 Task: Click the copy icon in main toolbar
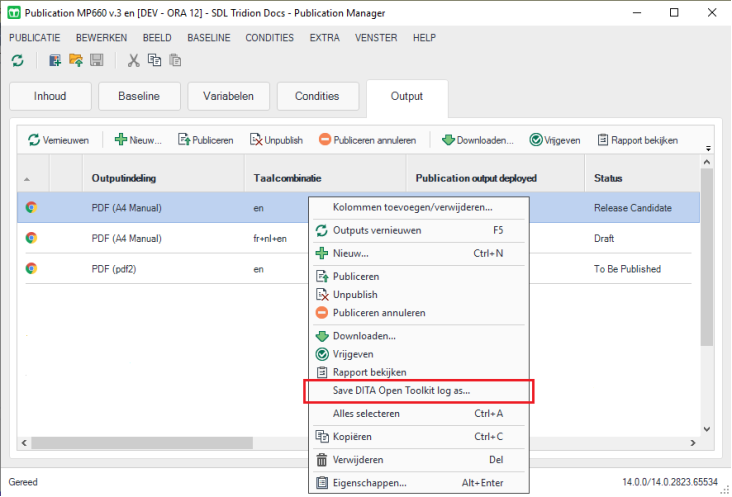pyautogui.click(x=155, y=60)
